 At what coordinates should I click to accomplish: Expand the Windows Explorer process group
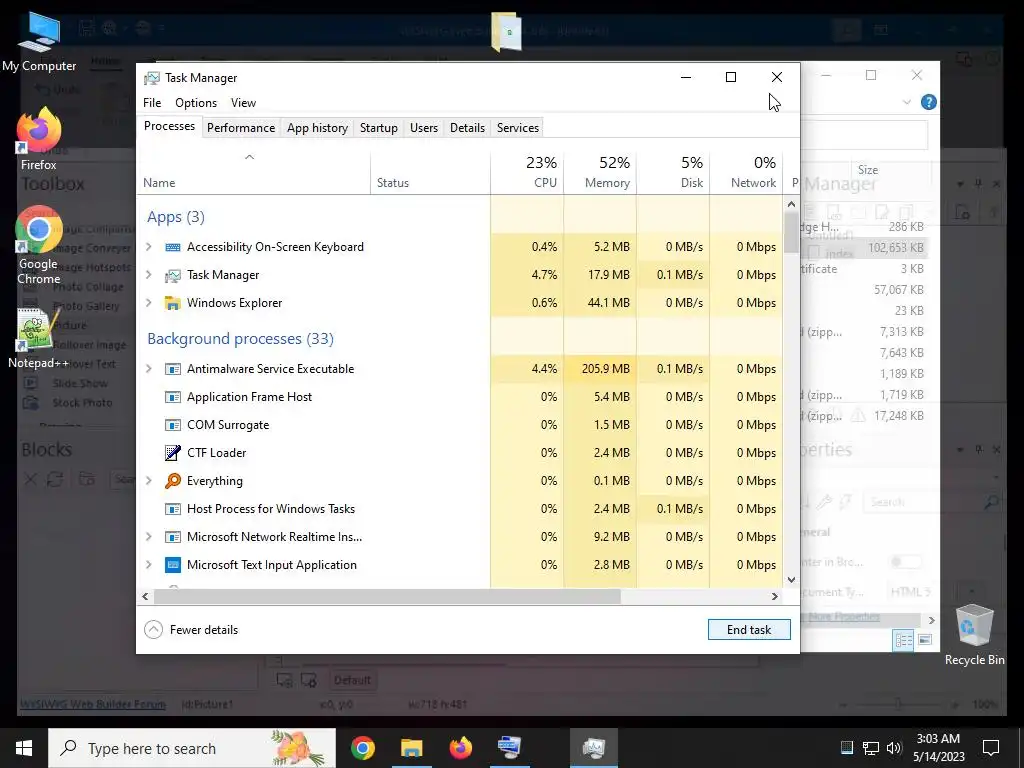coord(149,303)
